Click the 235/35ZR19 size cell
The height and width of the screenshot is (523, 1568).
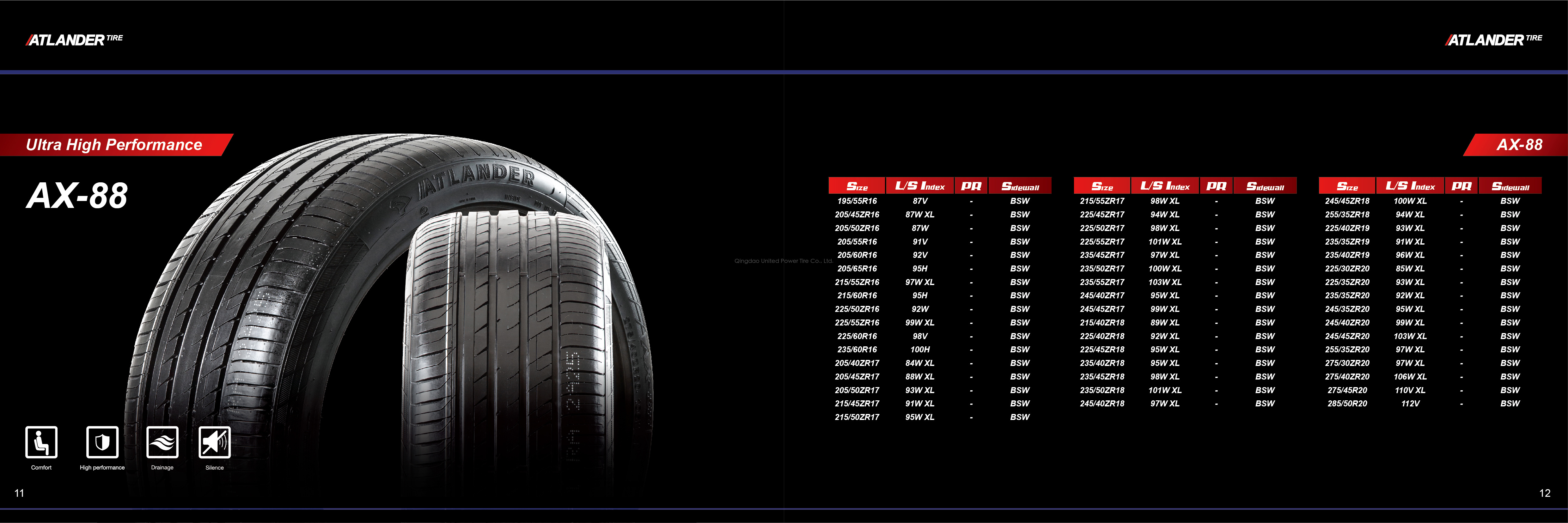pyautogui.click(x=1347, y=242)
